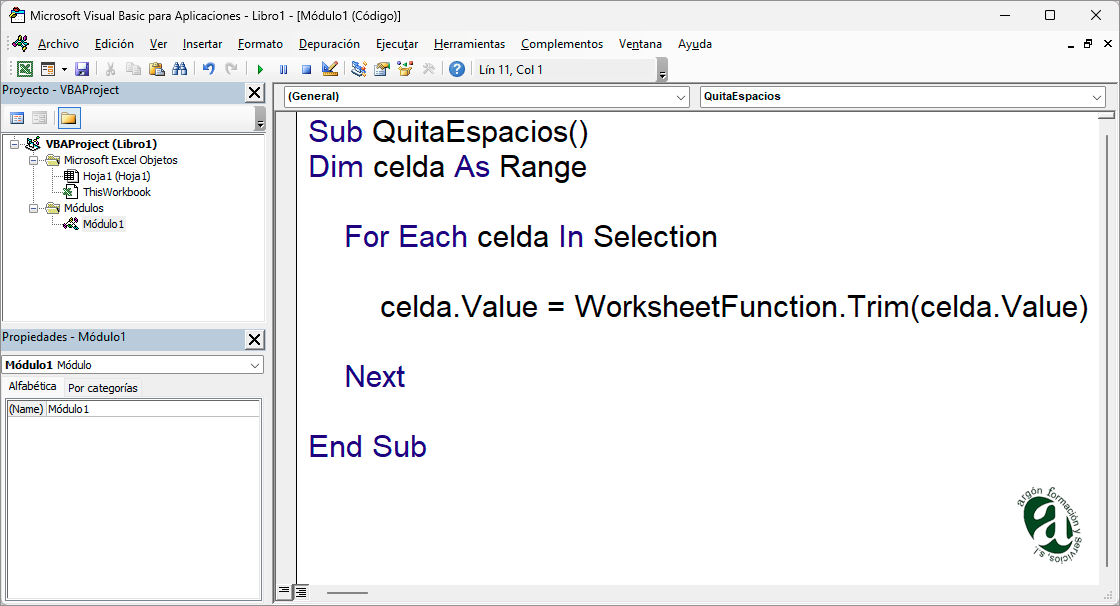Switch to the Por categorías tab
This screenshot has height=606, width=1120.
click(102, 388)
